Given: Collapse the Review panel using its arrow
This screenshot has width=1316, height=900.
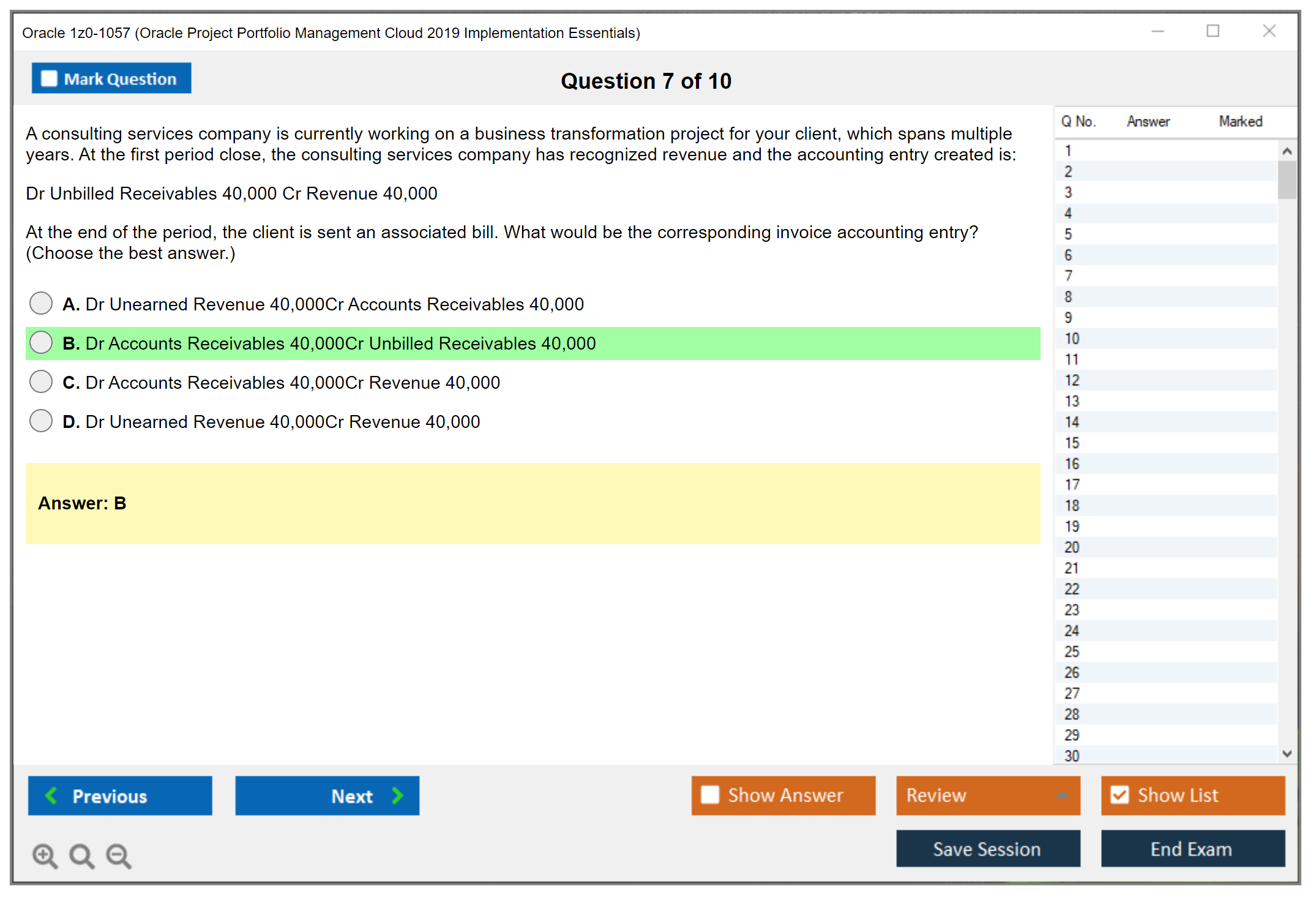Looking at the screenshot, I should pos(1063,795).
